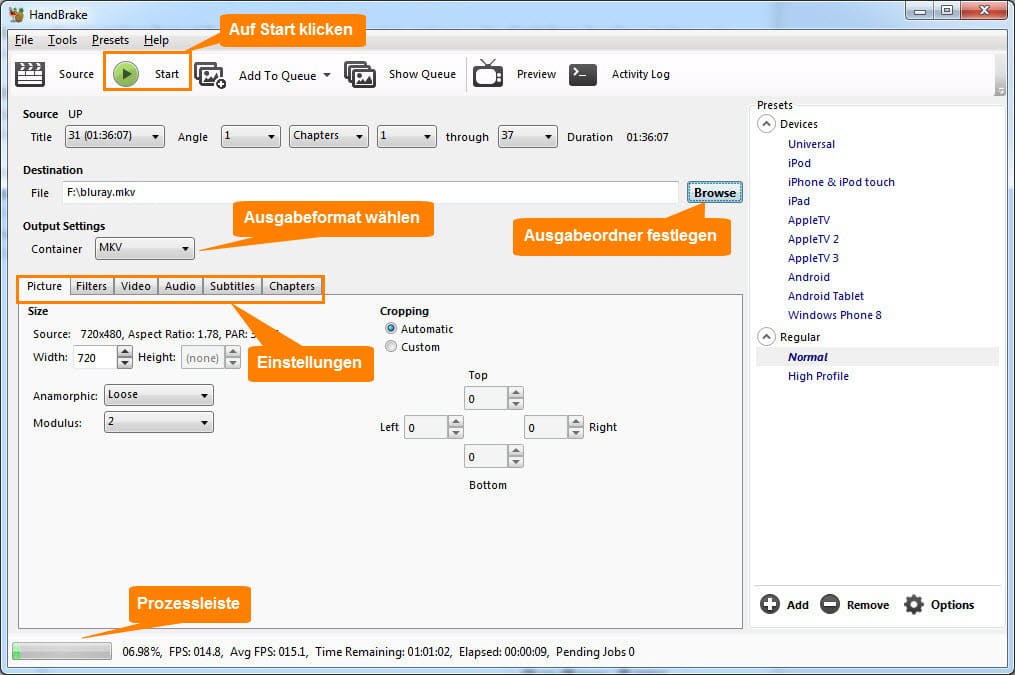
Task: Click the Preview toolbar label
Action: [x=536, y=74]
